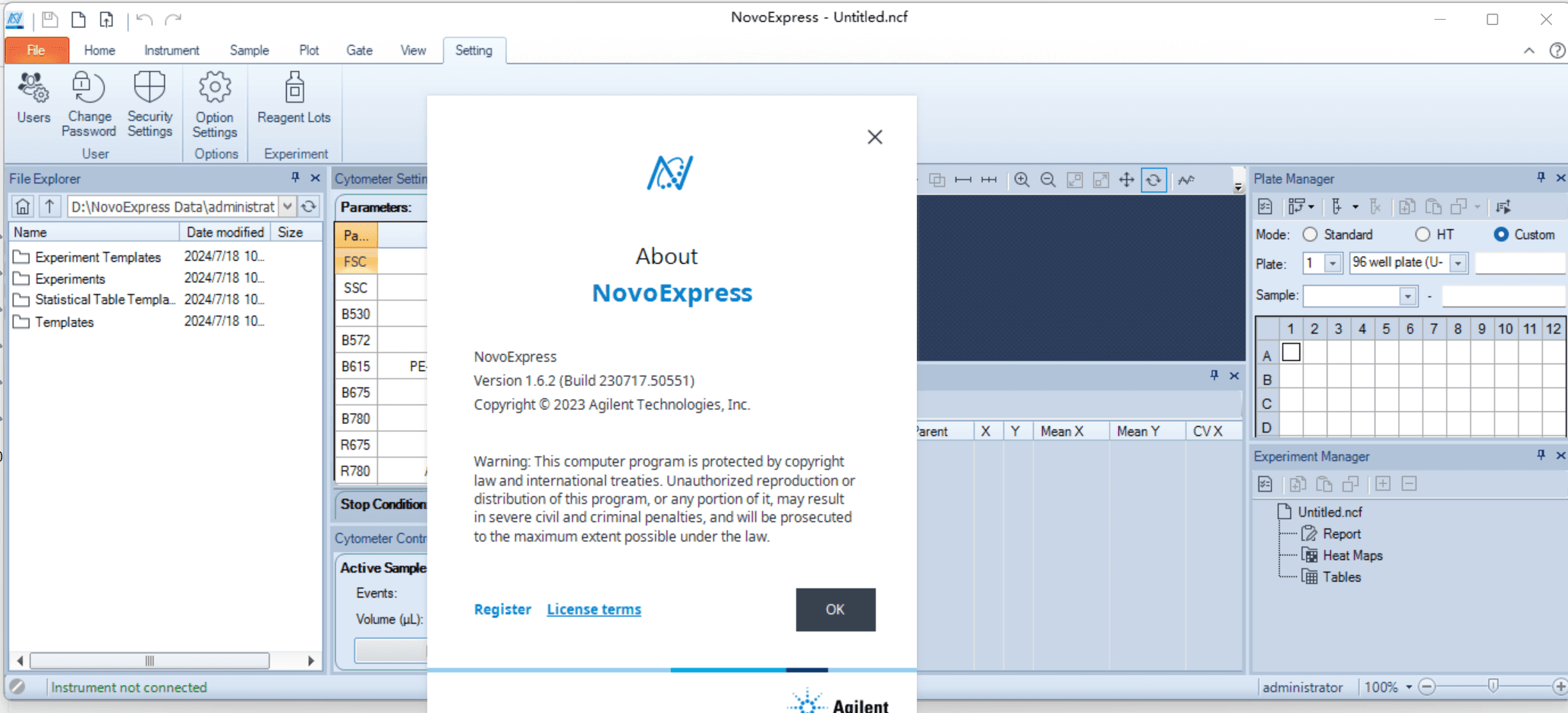This screenshot has height=713, width=1568.
Task: Select HT plate mode
Action: [x=1423, y=234]
